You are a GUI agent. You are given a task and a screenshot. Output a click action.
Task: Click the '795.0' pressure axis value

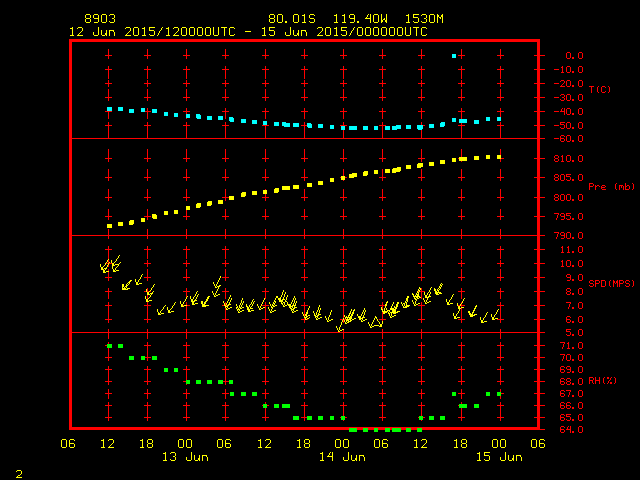pyautogui.click(x=569, y=216)
